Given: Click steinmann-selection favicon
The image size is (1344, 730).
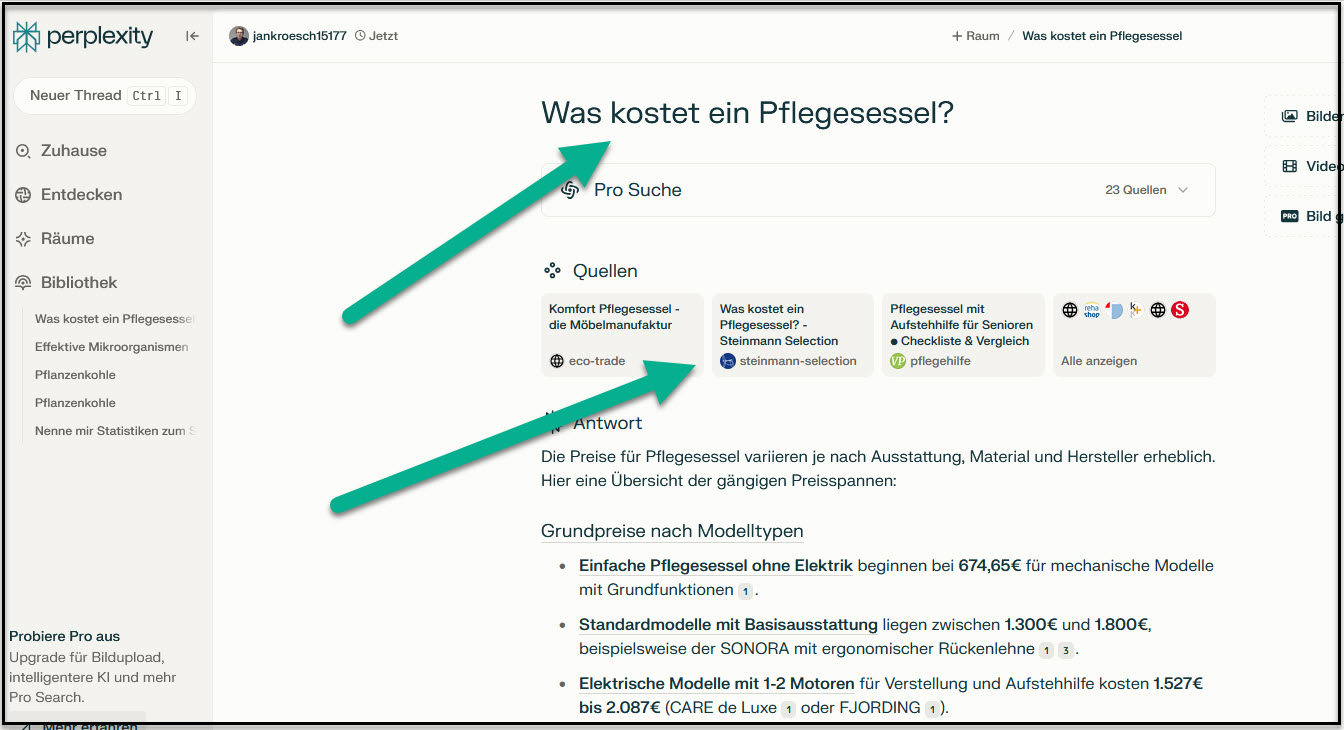Looking at the screenshot, I should (x=728, y=361).
